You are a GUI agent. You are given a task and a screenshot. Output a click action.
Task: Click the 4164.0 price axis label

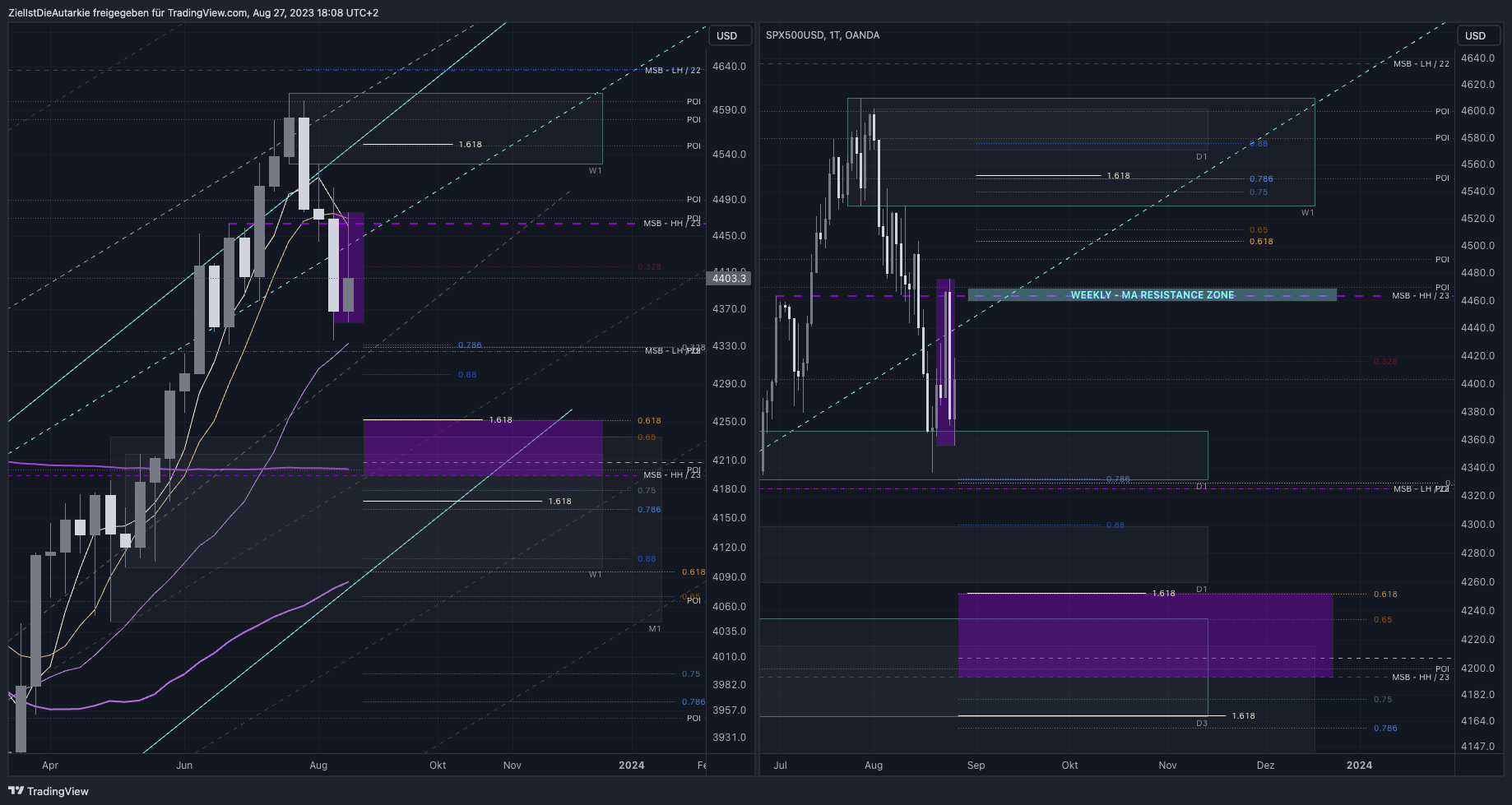point(1477,721)
